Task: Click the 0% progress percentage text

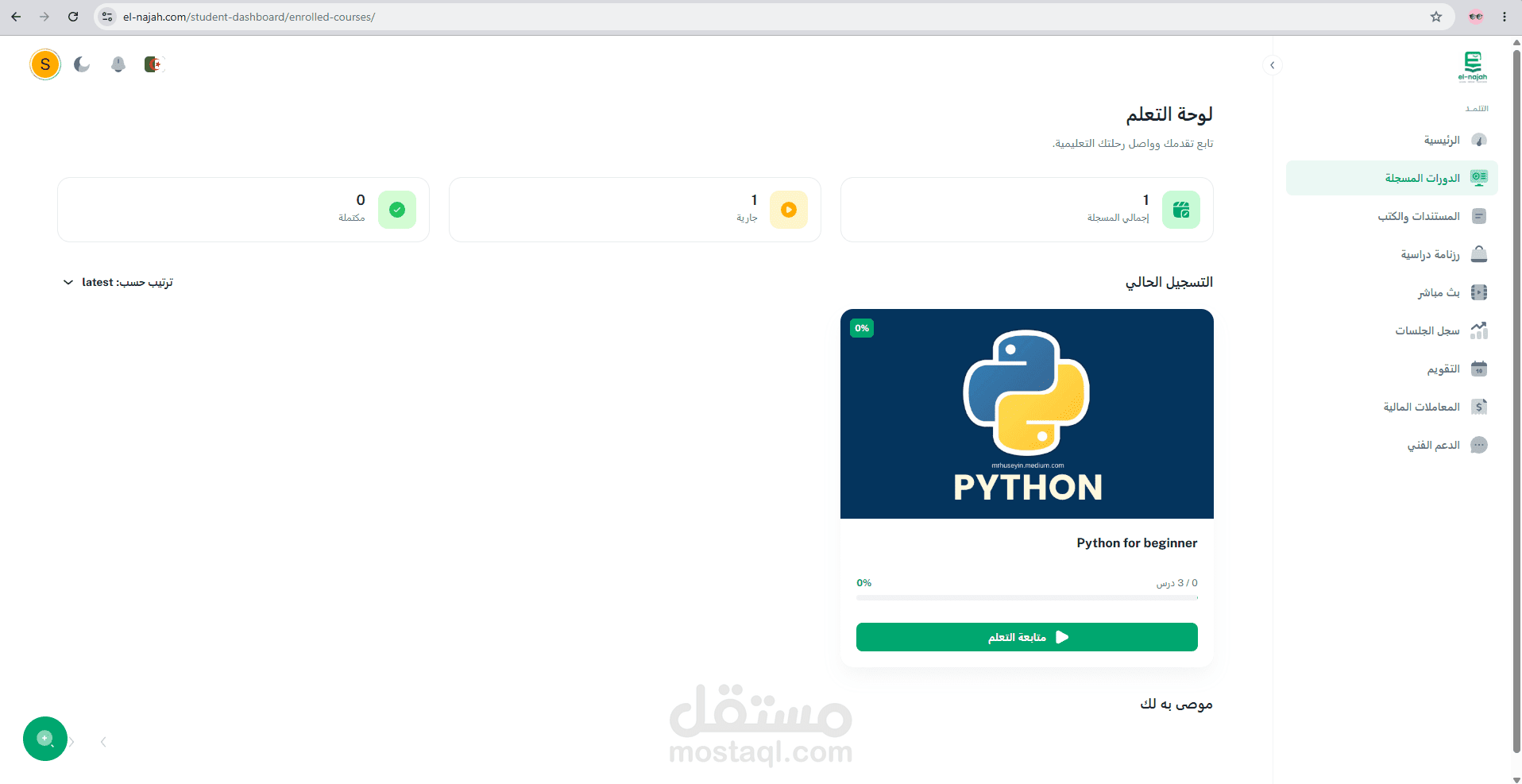Action: [864, 583]
